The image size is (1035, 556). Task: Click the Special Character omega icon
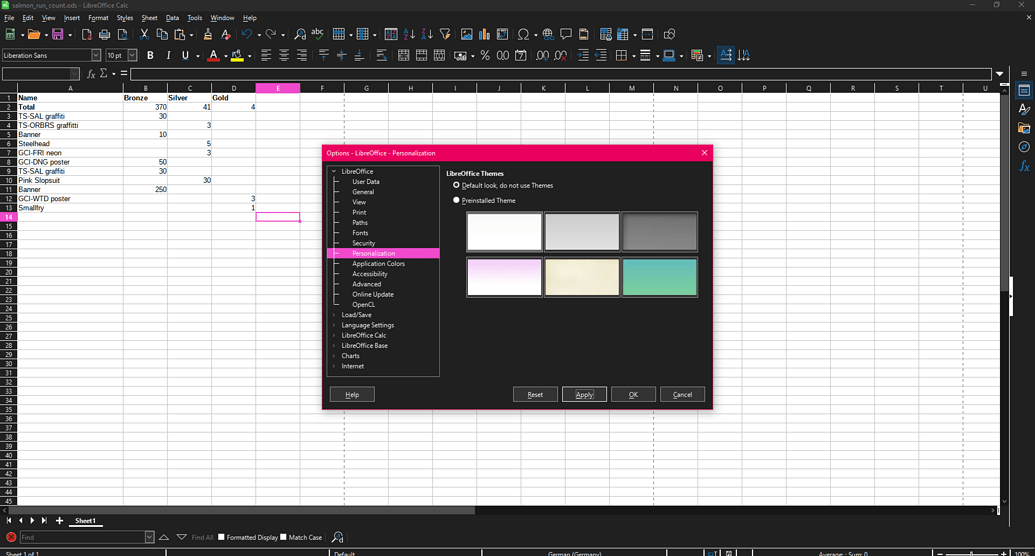[x=523, y=34]
